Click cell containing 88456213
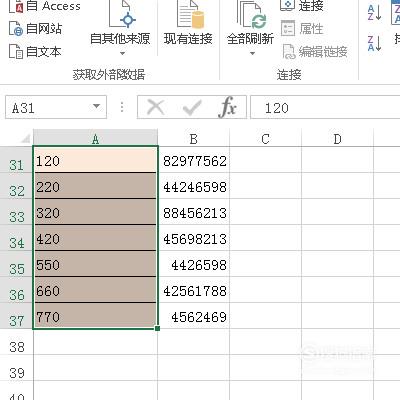The image size is (400, 400). 194,212
